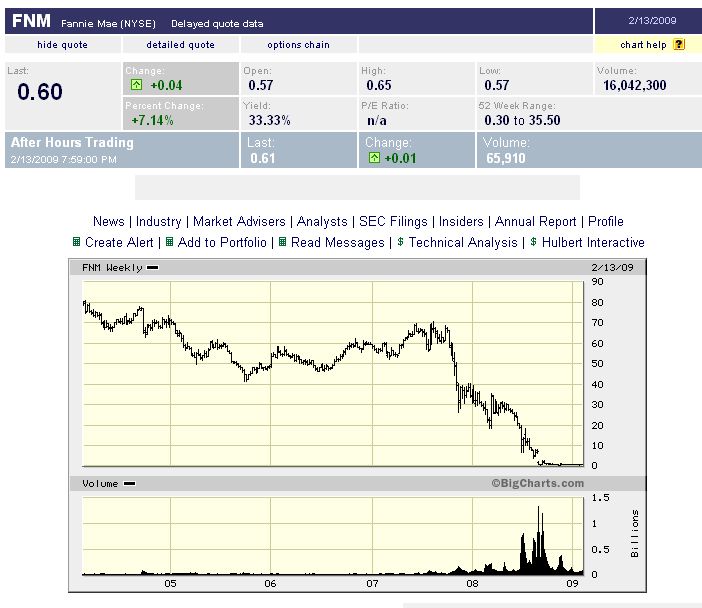The width and height of the screenshot is (702, 608).
Task: Click the green up arrow beside +0.04
Action: coord(137,85)
